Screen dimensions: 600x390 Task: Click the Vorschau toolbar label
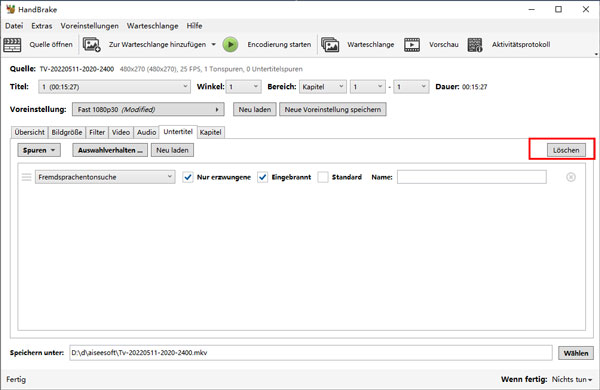tap(443, 45)
